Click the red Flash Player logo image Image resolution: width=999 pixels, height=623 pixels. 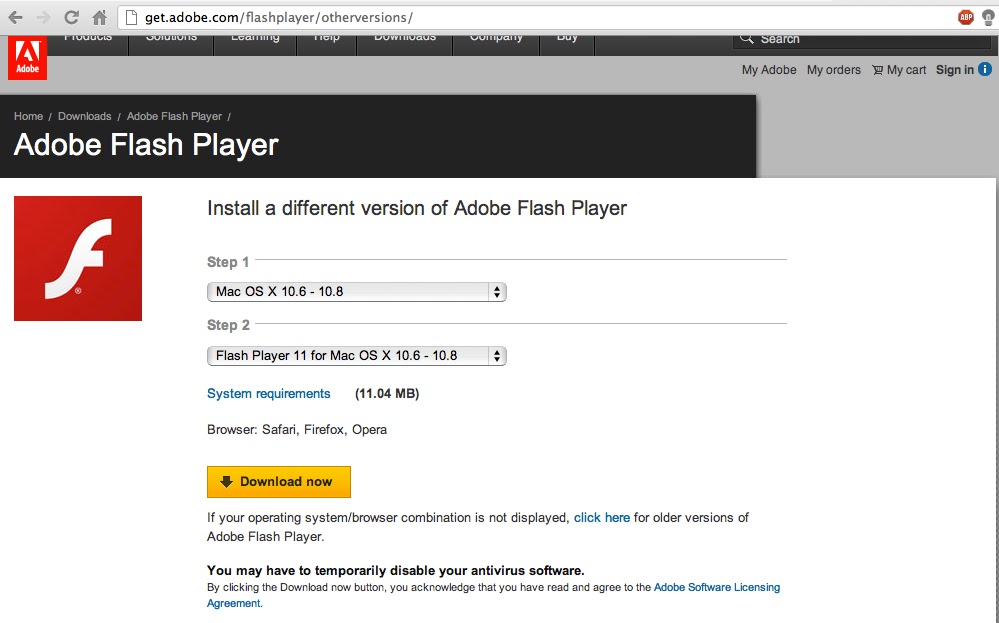tap(78, 258)
